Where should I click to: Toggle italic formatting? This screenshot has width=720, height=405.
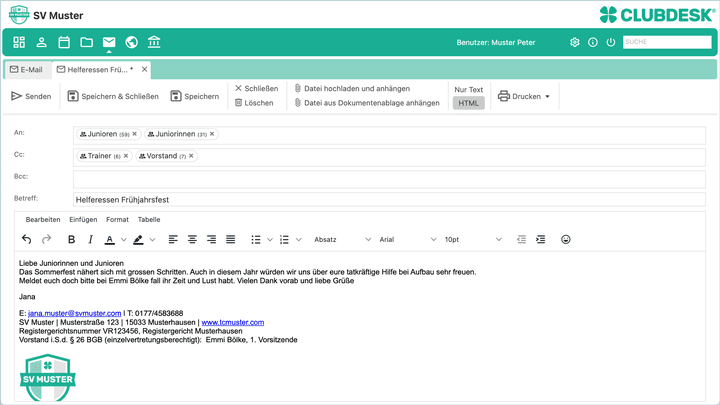point(90,239)
